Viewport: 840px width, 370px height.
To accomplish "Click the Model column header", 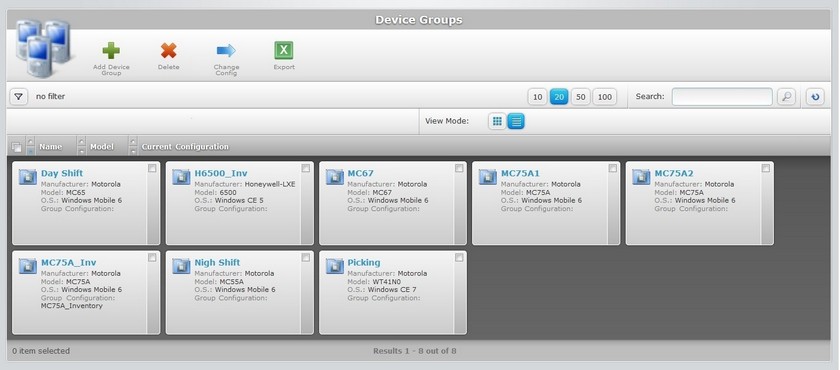I will pos(102,147).
